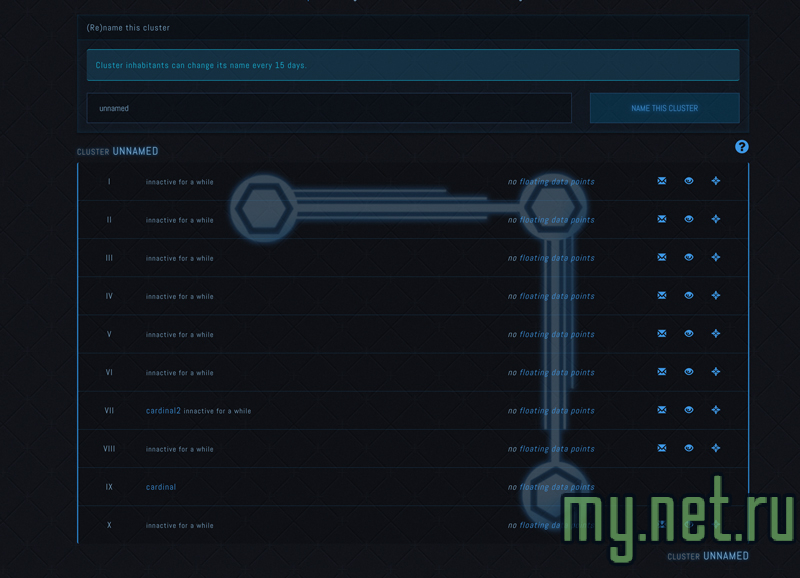Screen dimensions: 800x578
Task: Click the eye icon in row III
Action: [x=689, y=258]
